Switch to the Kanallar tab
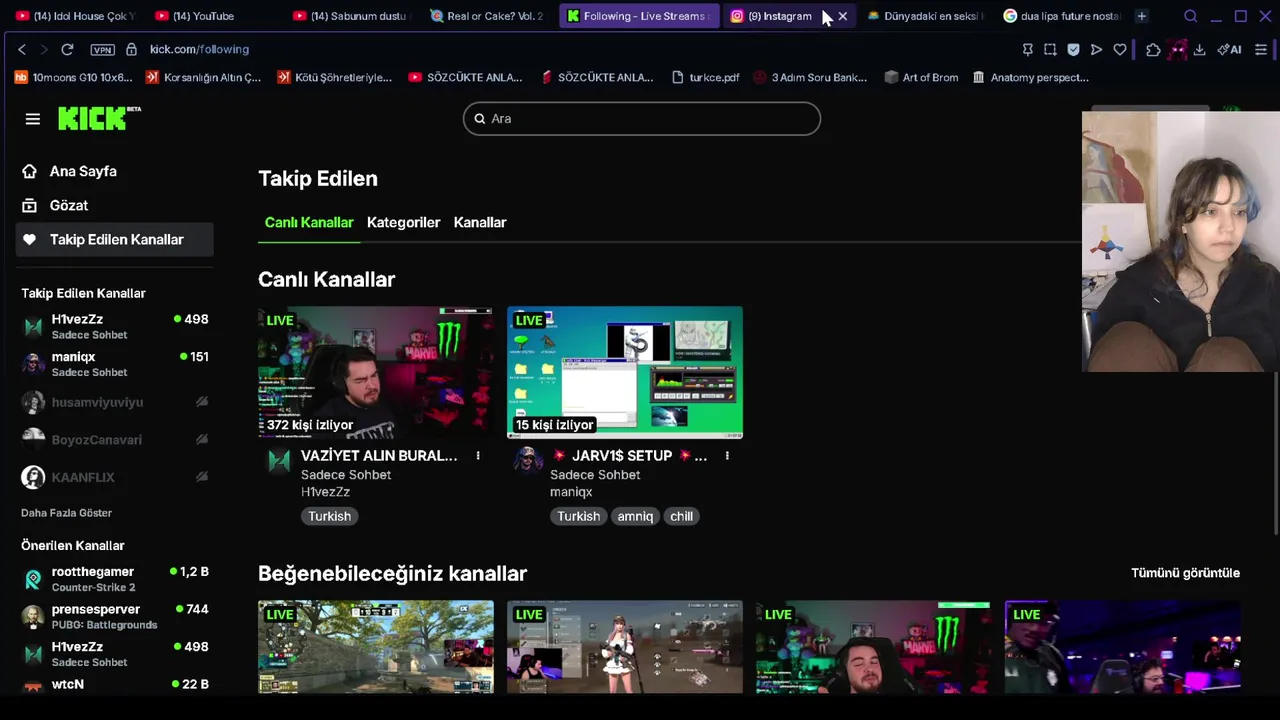Image resolution: width=1280 pixels, height=720 pixels. [x=480, y=222]
